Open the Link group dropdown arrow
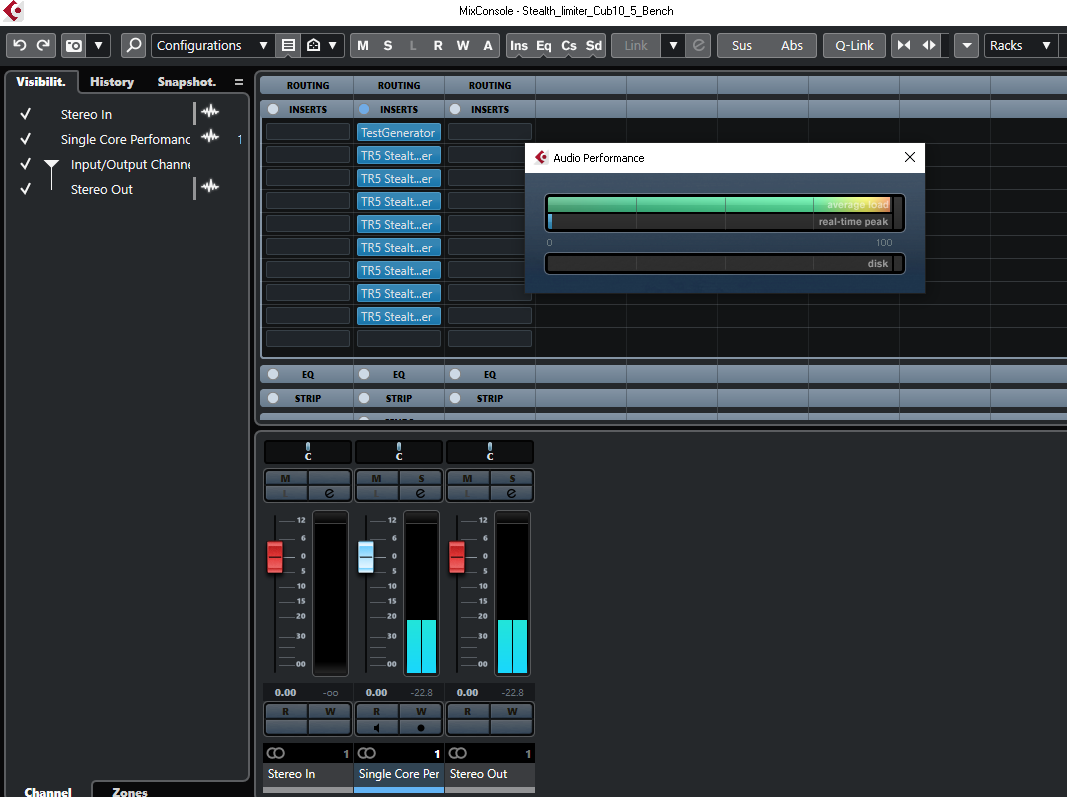The height and width of the screenshot is (797, 1067). [673, 46]
